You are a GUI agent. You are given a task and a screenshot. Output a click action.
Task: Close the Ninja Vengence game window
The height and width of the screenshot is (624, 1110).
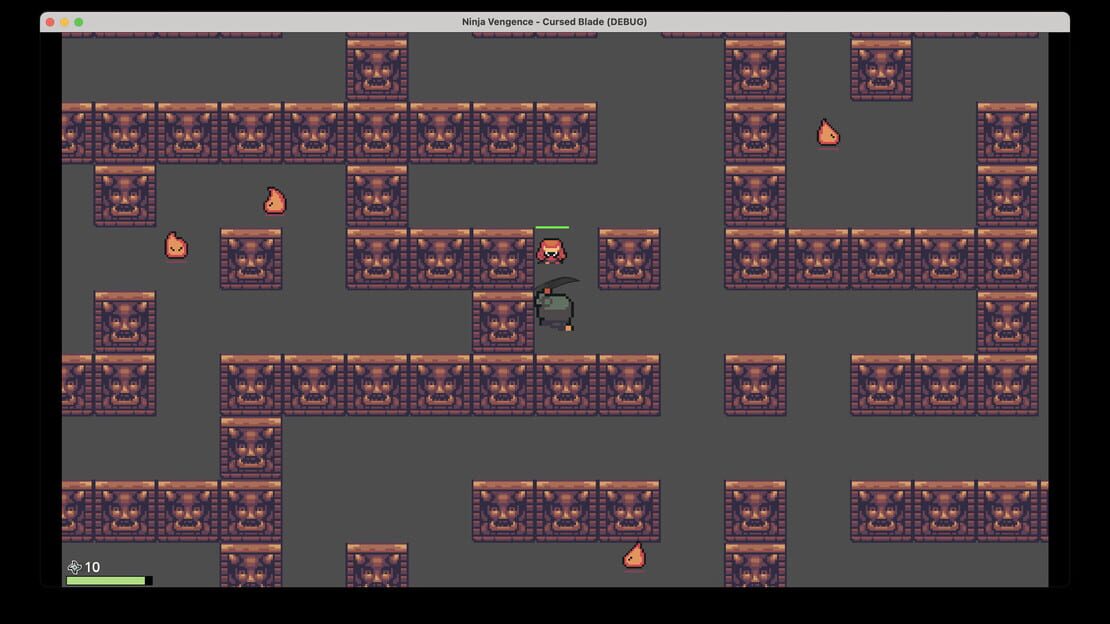tap(50, 22)
